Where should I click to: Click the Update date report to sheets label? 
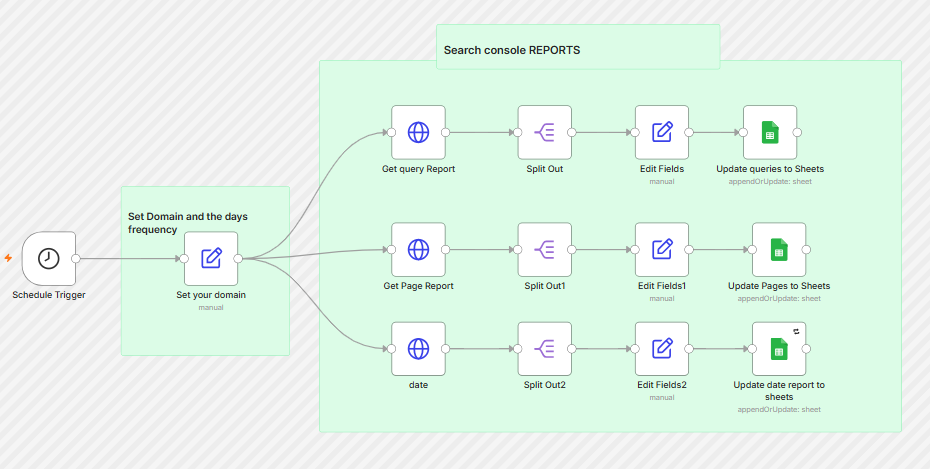pos(779,391)
